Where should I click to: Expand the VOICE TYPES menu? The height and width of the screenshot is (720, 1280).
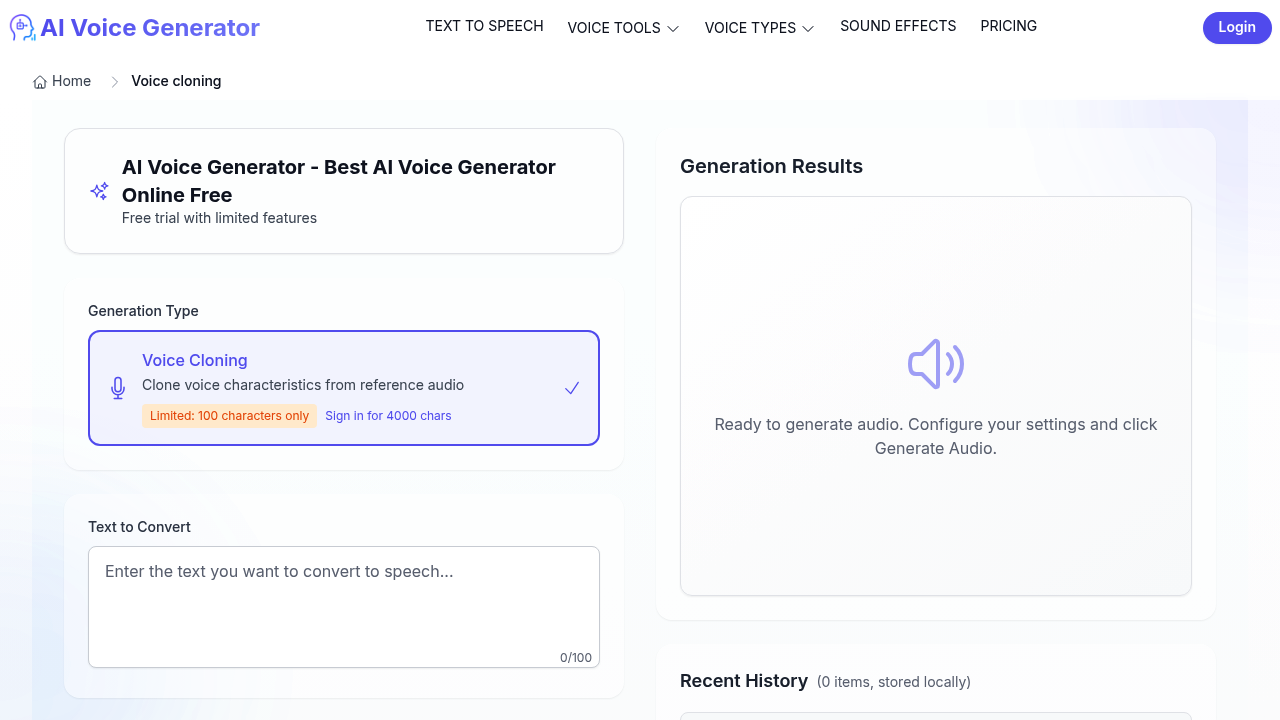click(x=758, y=28)
